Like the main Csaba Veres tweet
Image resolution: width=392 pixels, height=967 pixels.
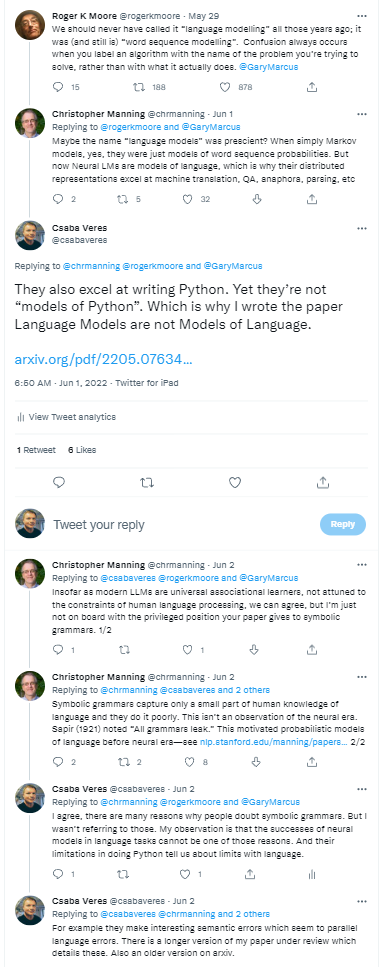point(235,482)
